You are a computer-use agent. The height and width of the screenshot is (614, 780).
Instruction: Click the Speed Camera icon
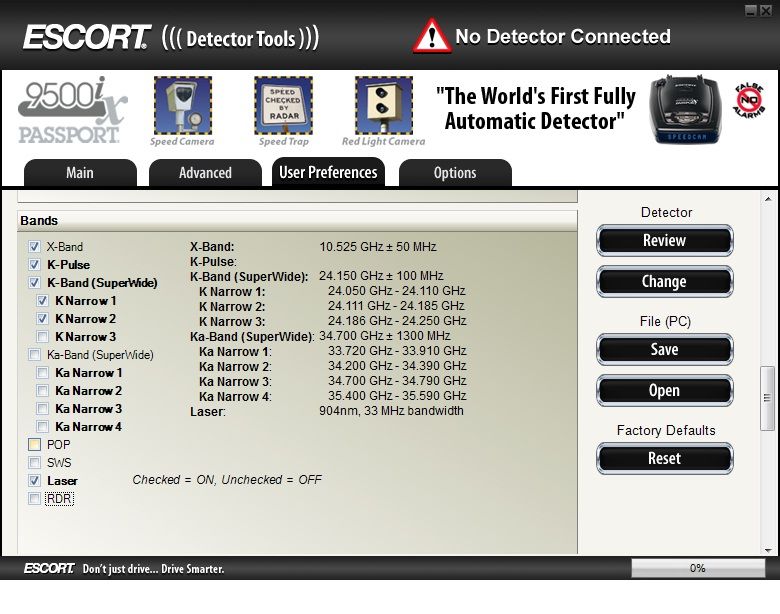[183, 105]
